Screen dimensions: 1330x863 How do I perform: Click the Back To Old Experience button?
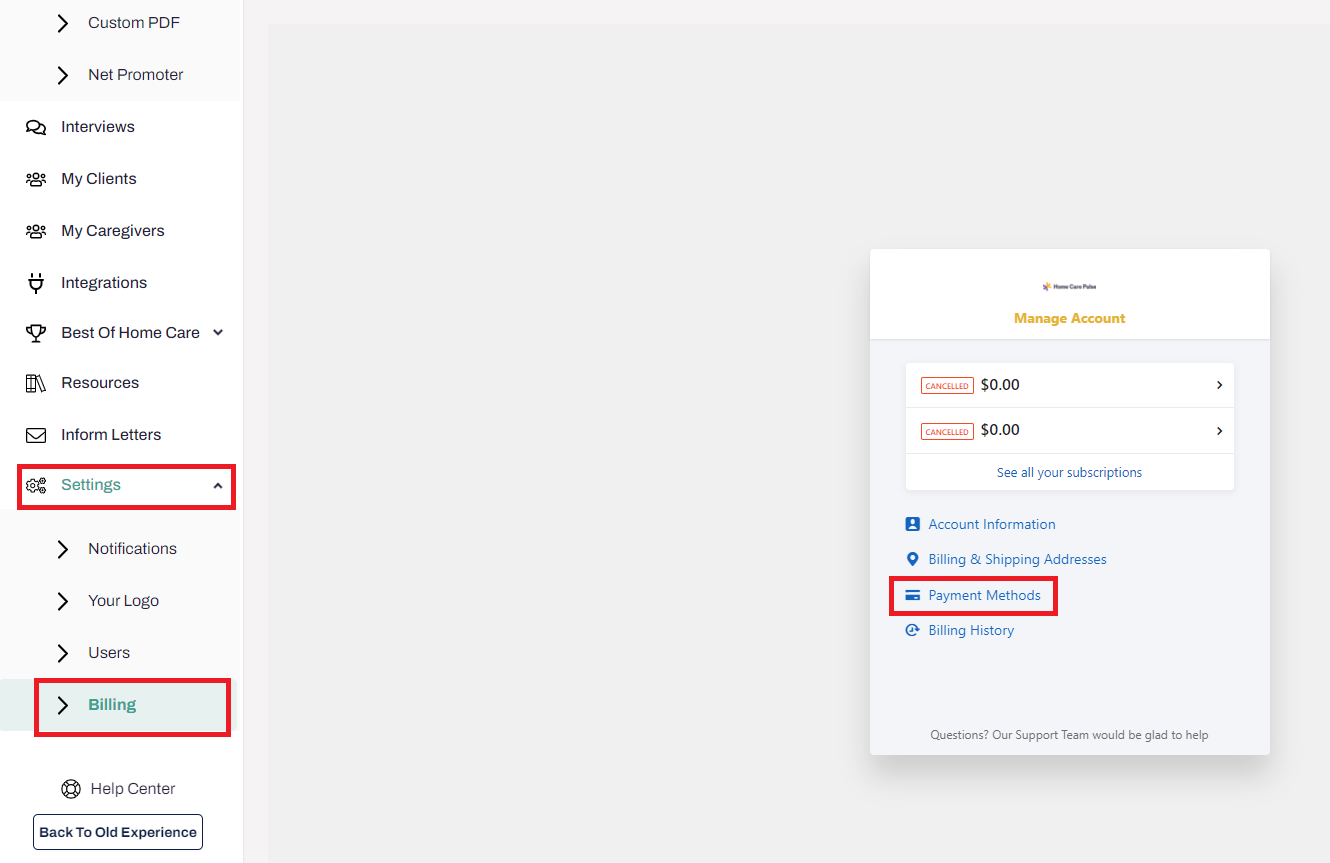coord(117,831)
